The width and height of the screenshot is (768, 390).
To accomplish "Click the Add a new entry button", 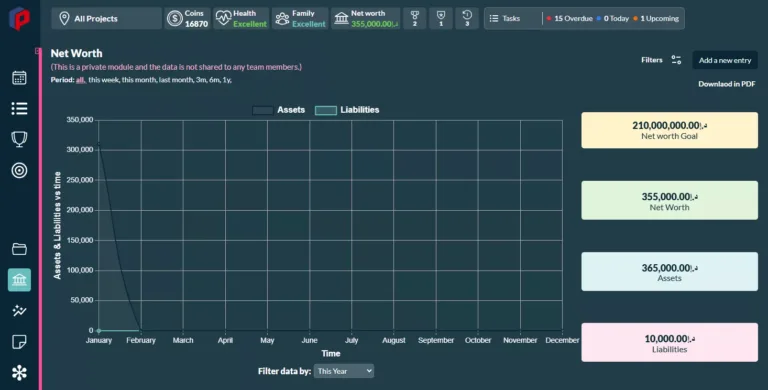I will click(725, 60).
